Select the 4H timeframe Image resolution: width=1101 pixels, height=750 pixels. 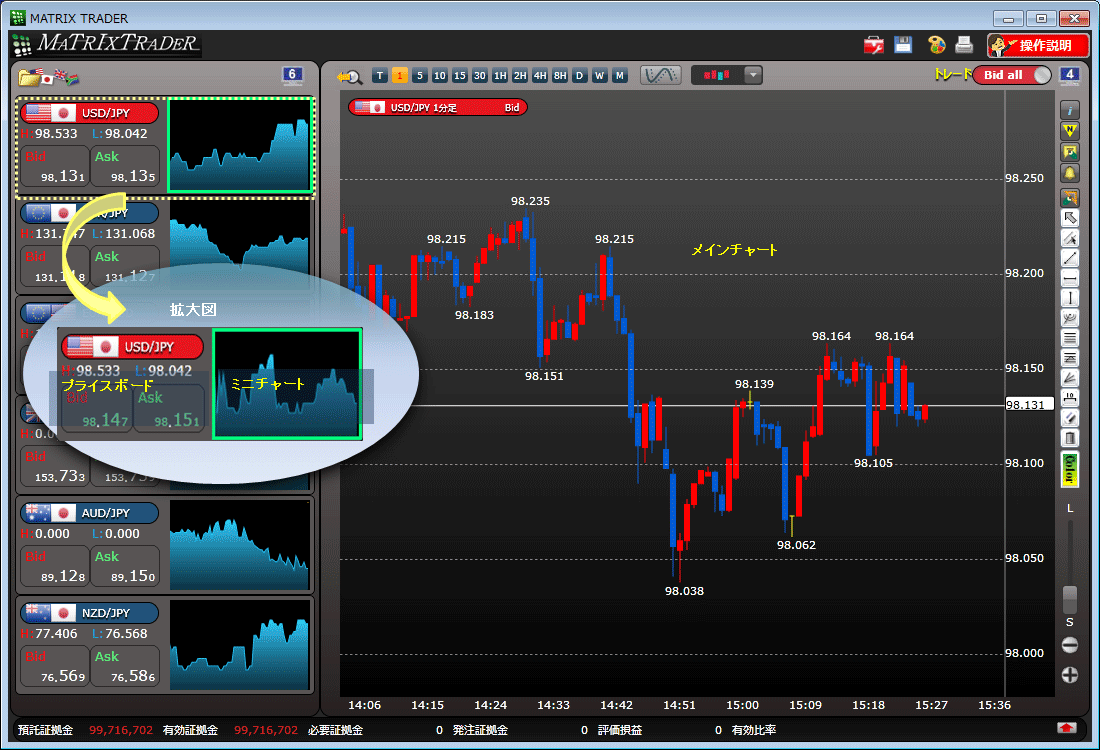(x=539, y=75)
